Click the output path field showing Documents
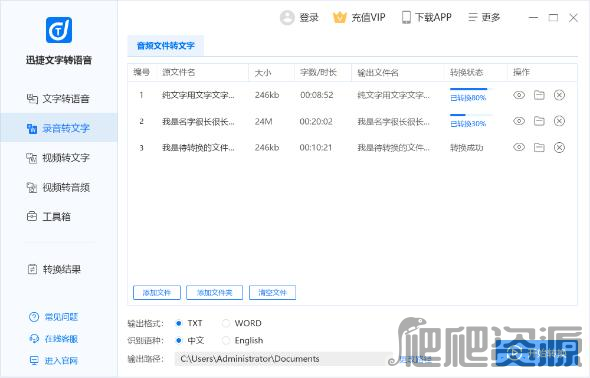This screenshot has height=378, width=590. point(282,359)
